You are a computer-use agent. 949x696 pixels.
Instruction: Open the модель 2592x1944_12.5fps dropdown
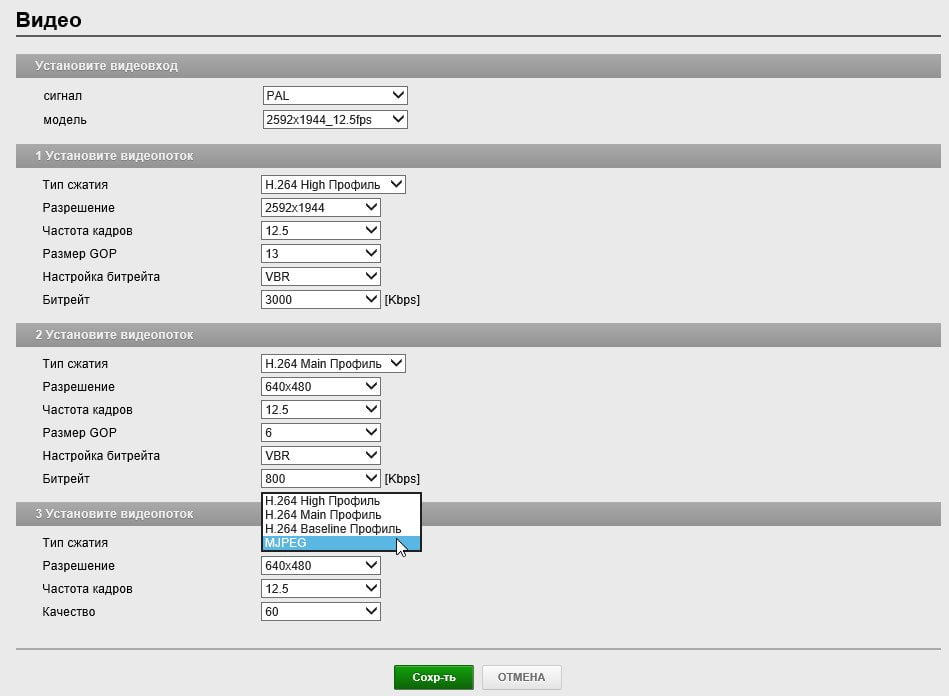[335, 120]
